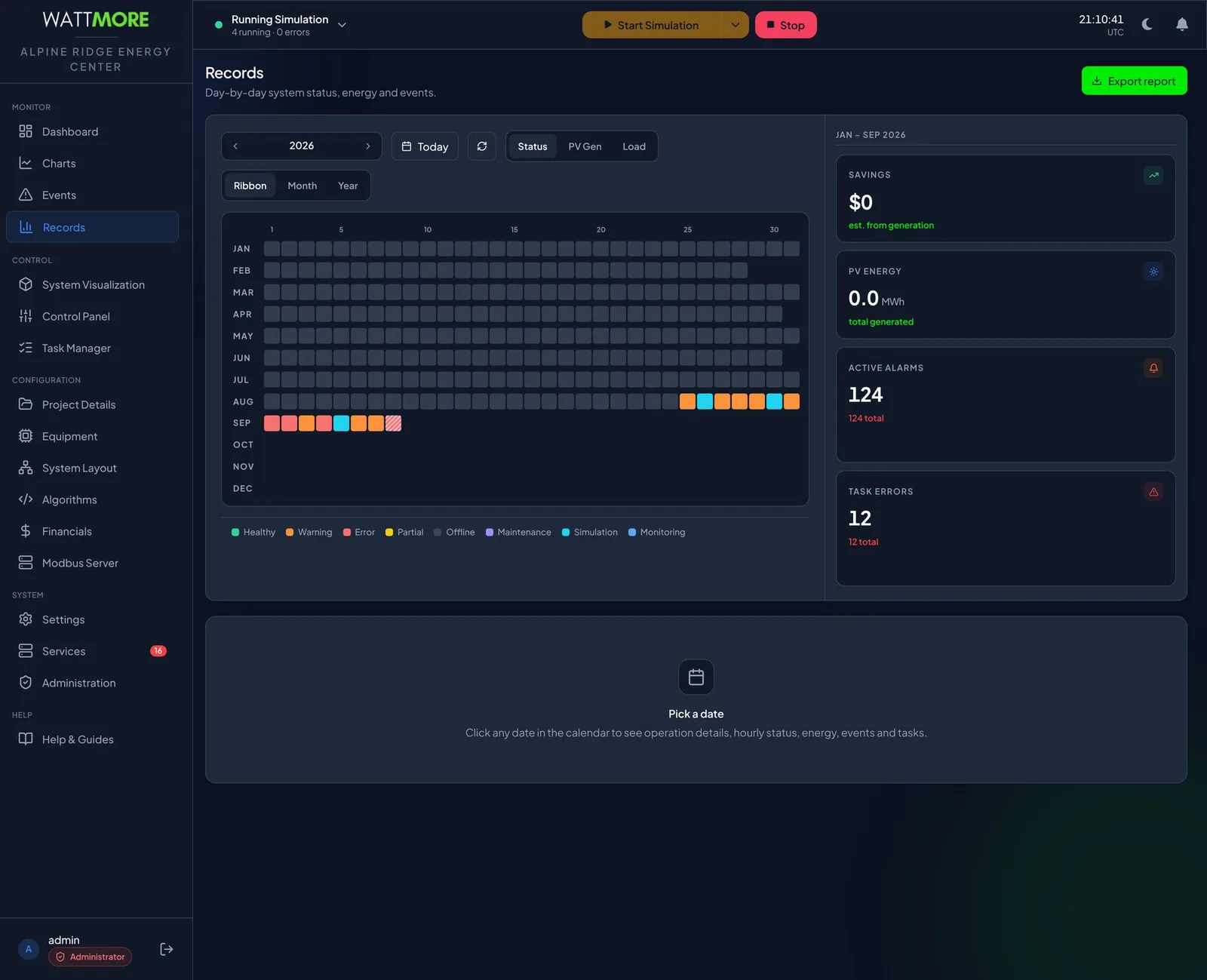Open notifications bell

1182,24
